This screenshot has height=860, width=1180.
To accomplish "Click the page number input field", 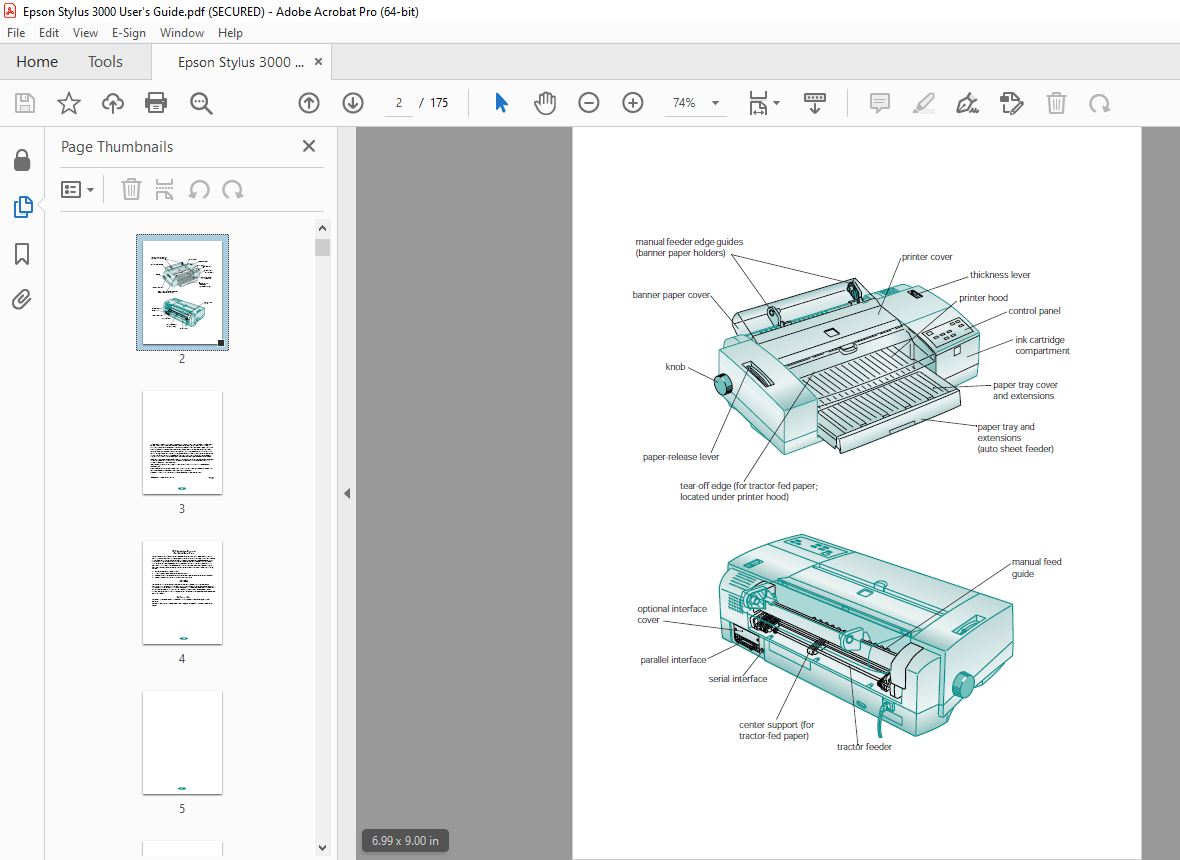I will coord(398,102).
